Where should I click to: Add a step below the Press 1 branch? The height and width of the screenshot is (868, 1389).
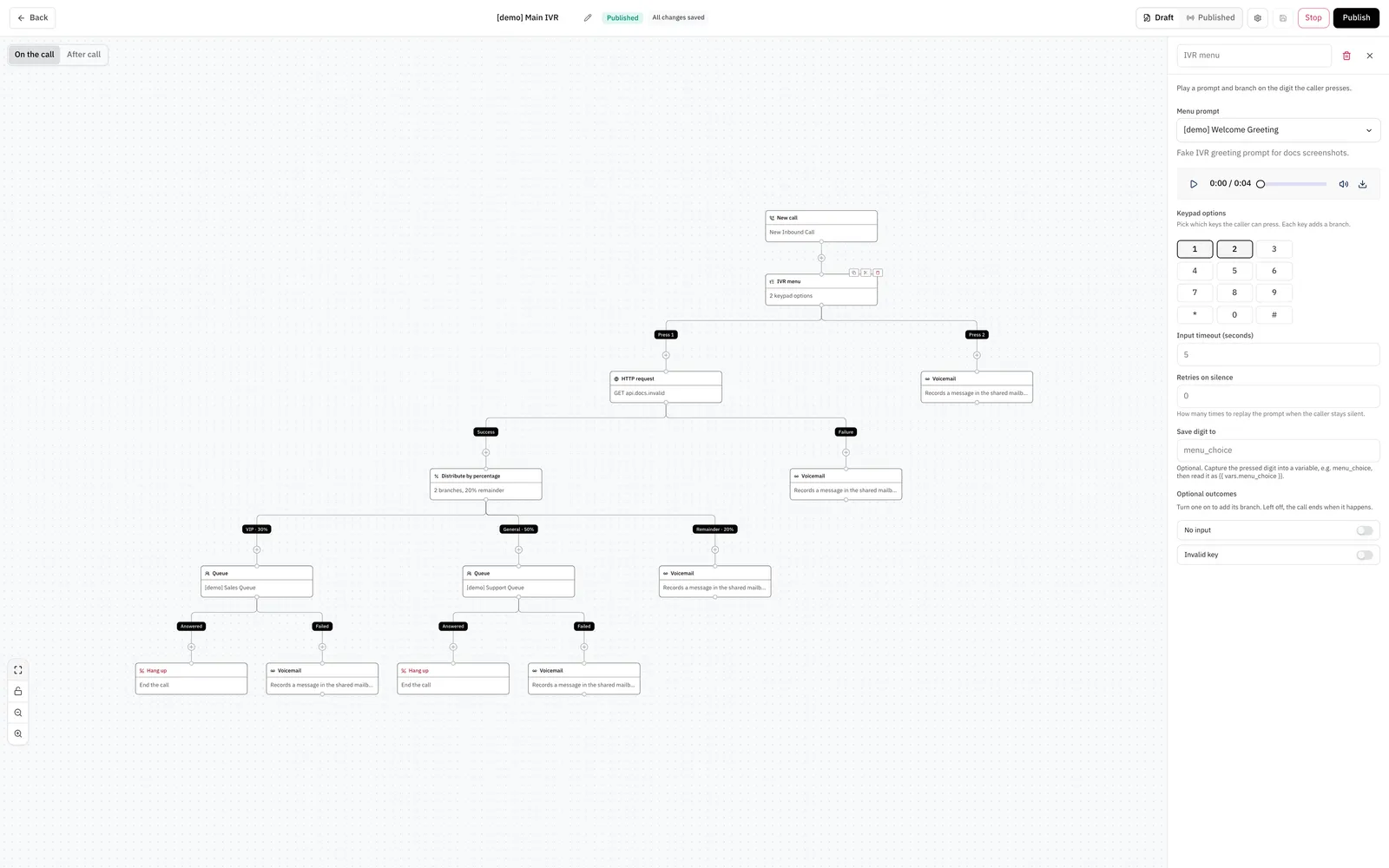(666, 355)
